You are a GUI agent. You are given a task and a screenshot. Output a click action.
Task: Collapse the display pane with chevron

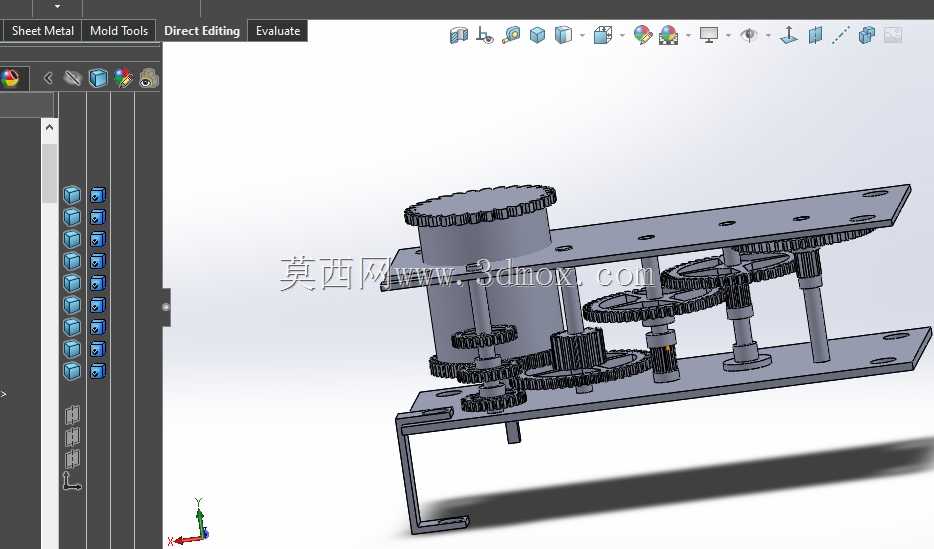pos(48,78)
